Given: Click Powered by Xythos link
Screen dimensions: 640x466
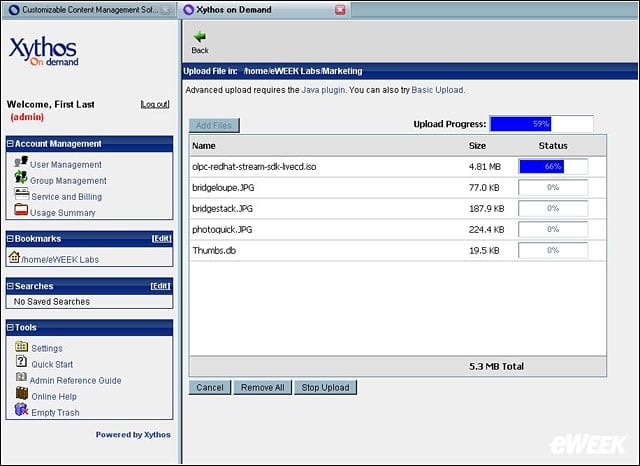Looking at the screenshot, I should point(133,435).
